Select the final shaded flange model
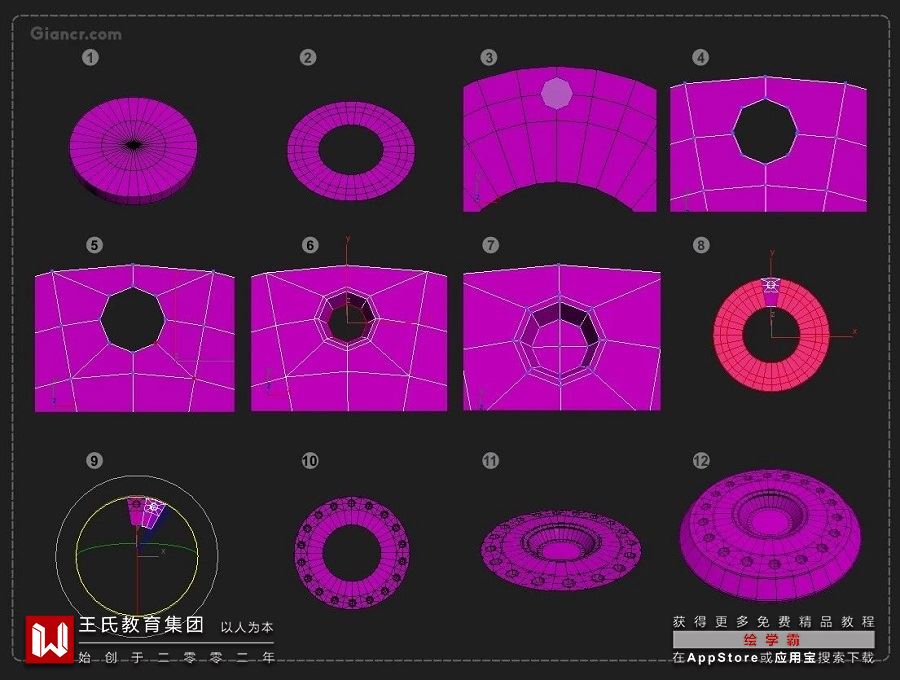 point(770,535)
